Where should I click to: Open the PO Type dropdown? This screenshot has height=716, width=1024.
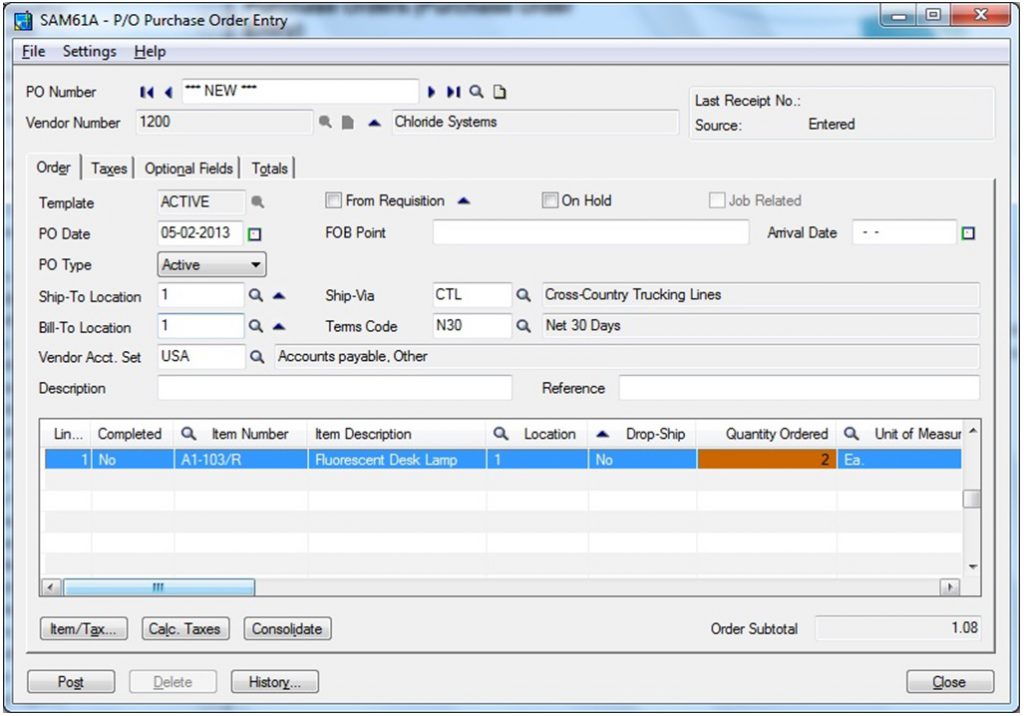(258, 264)
